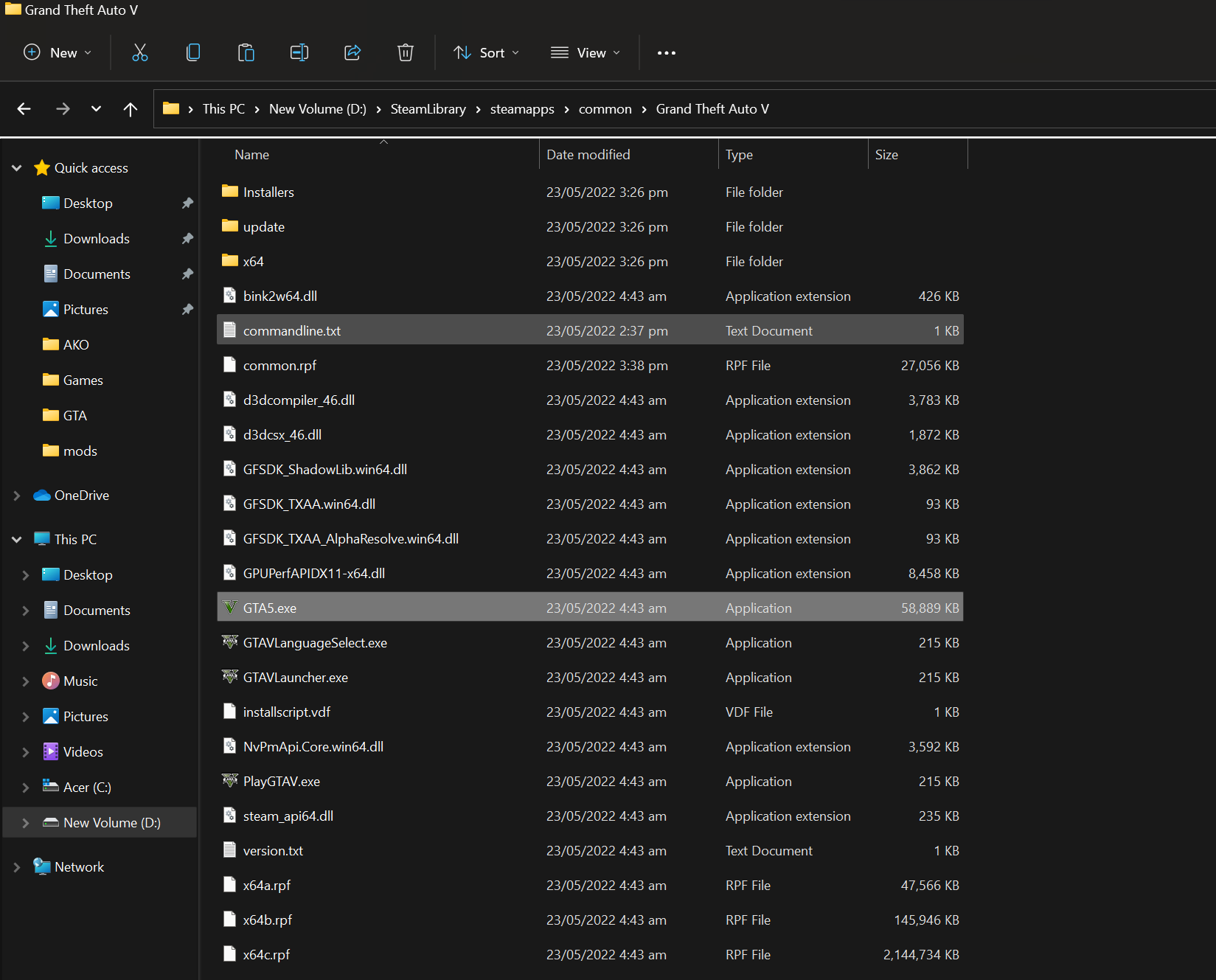Click the address bar folder icon
Viewport: 1216px width, 980px height.
coord(171,108)
